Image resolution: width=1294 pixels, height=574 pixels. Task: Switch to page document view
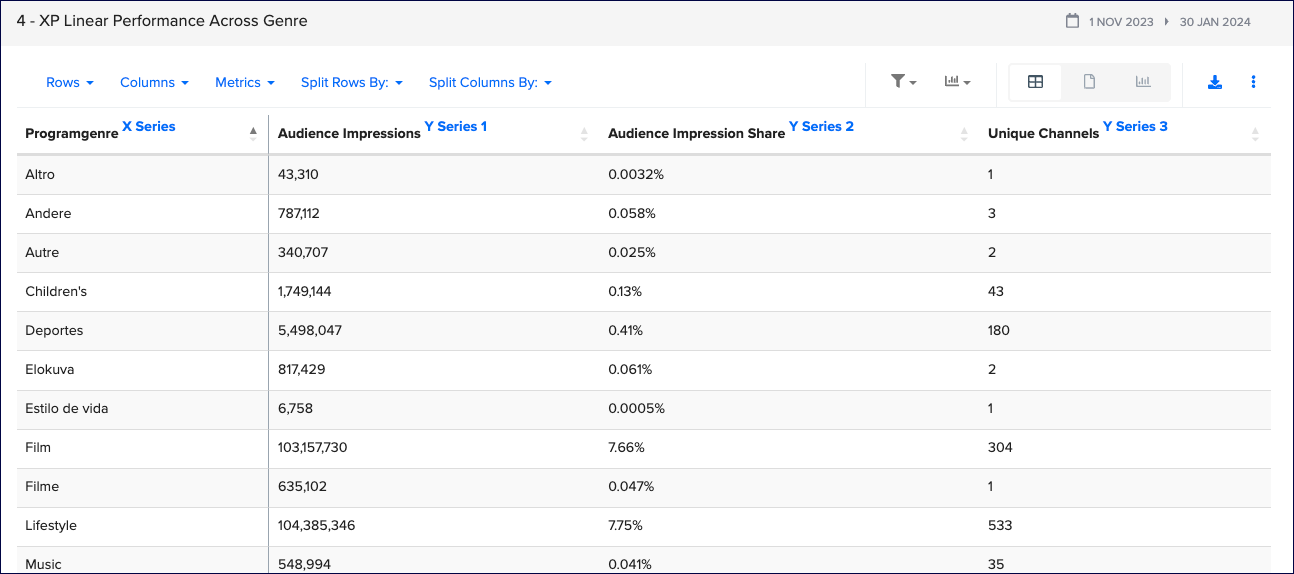click(1089, 82)
